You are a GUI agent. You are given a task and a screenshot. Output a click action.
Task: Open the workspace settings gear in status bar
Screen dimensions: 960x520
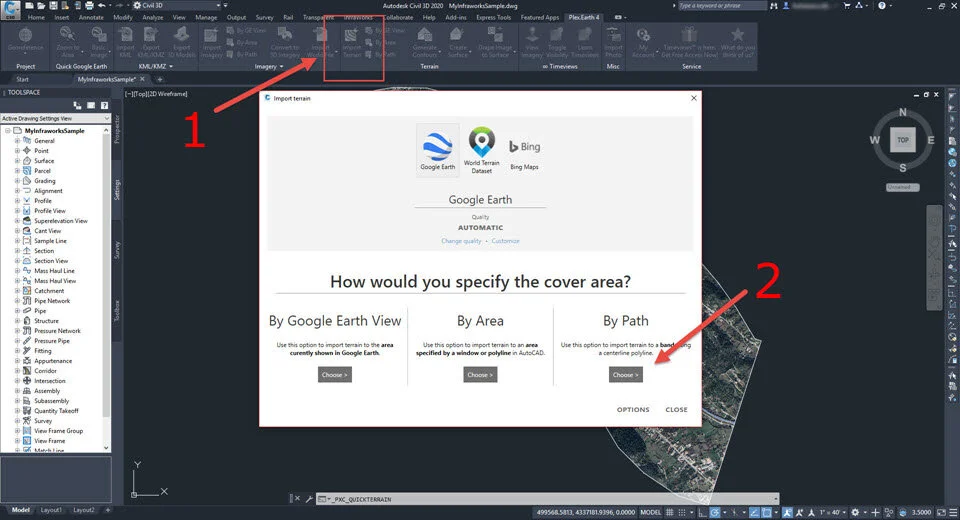pyautogui.click(x=855, y=512)
